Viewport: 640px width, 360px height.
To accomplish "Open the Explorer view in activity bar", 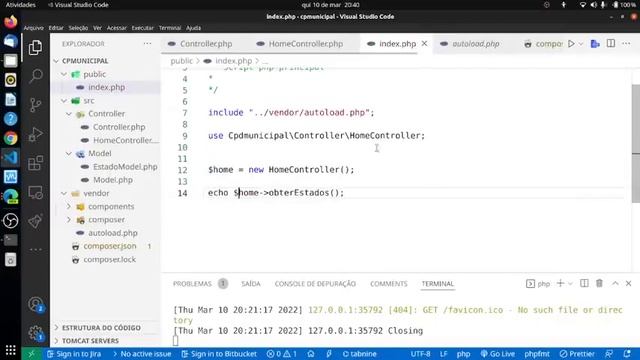I will (36, 48).
